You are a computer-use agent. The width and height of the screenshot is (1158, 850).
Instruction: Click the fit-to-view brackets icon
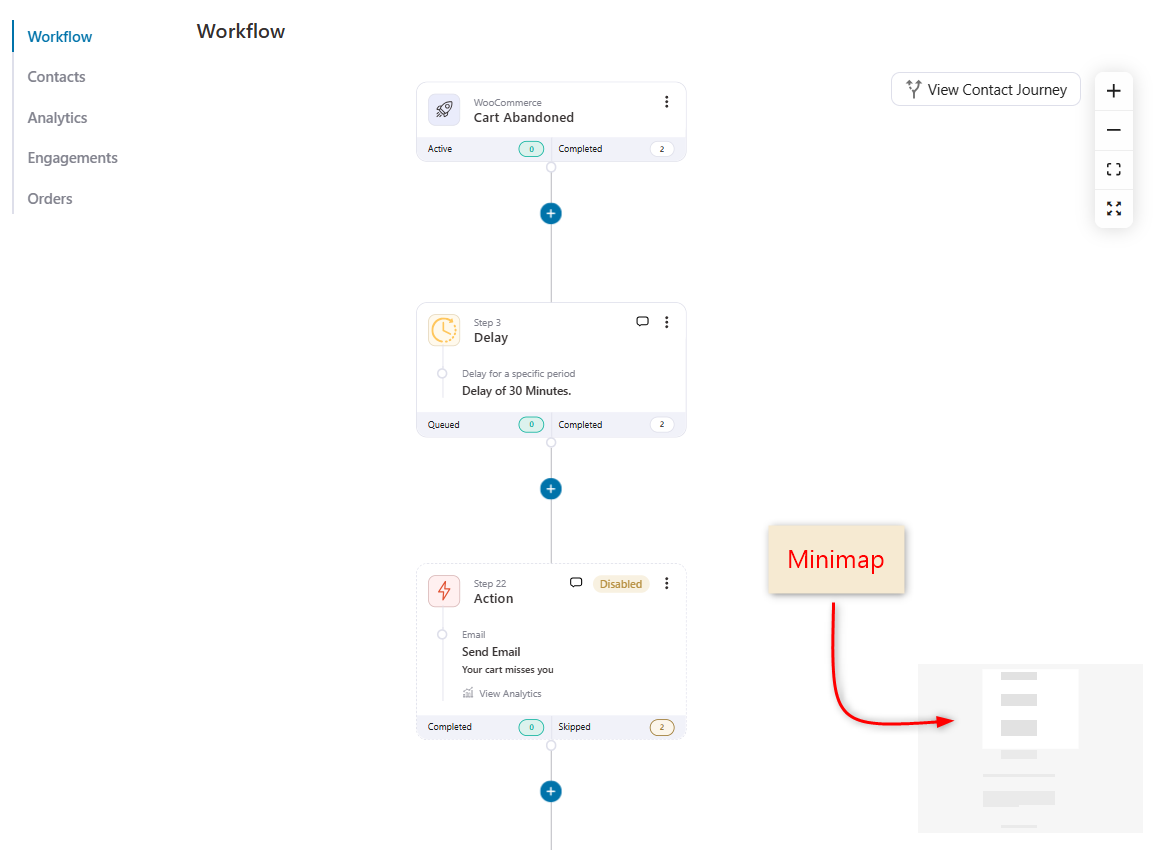[1114, 169]
